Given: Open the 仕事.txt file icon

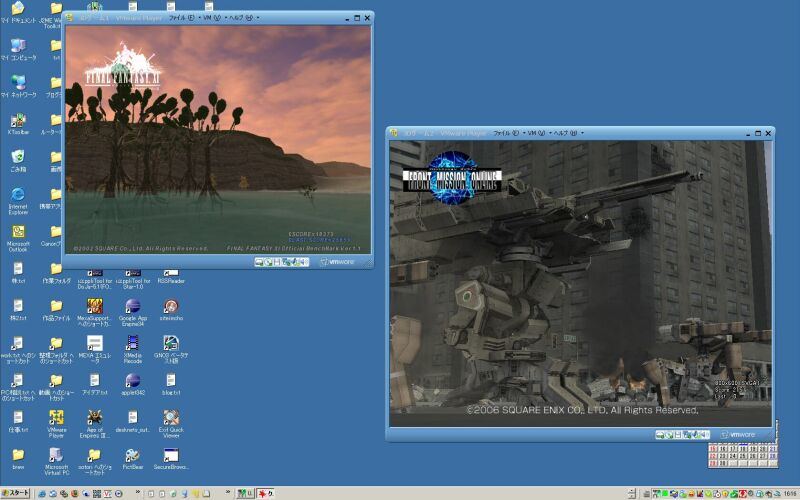Looking at the screenshot, I should pos(18,422).
